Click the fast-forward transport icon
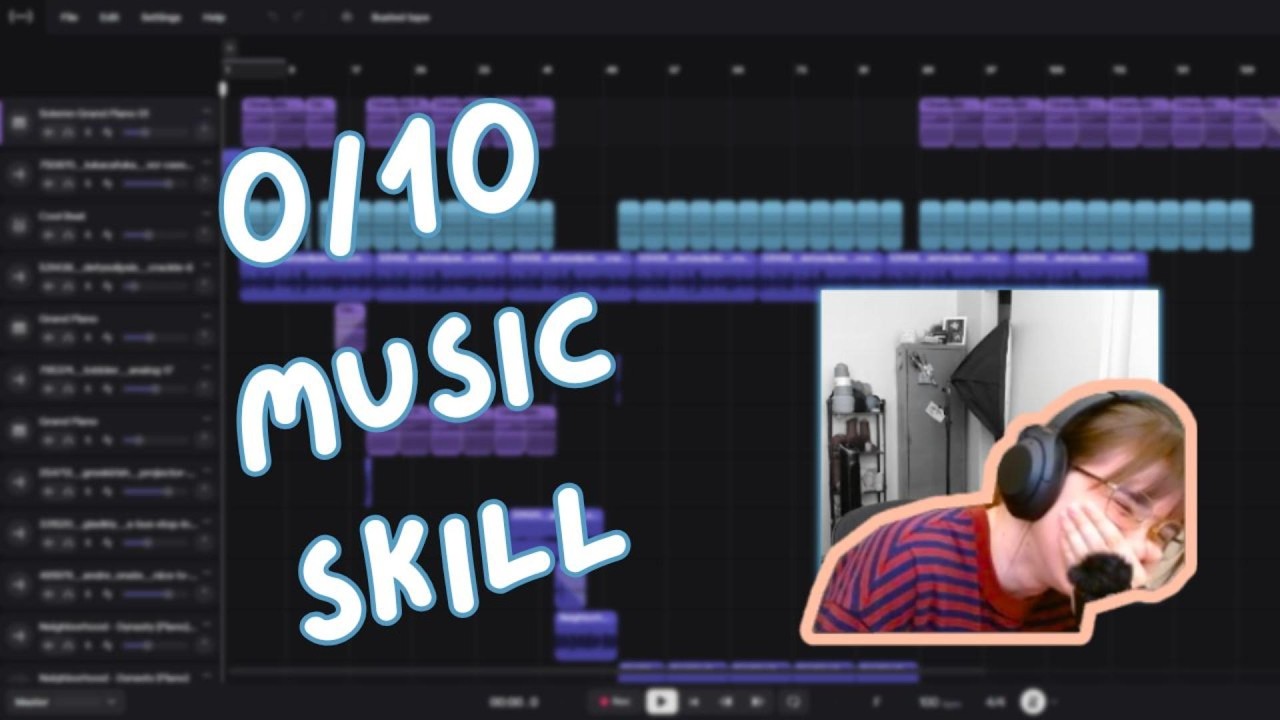 tap(757, 701)
